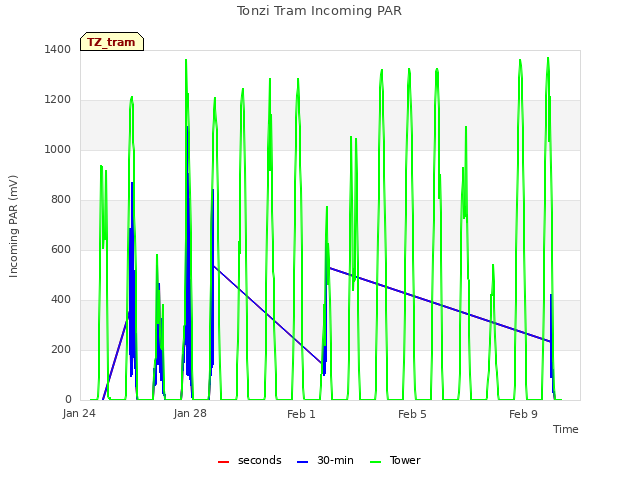The height and width of the screenshot is (480, 640).
Task: Click the blue 30-min legend color marker
Action: (302, 462)
